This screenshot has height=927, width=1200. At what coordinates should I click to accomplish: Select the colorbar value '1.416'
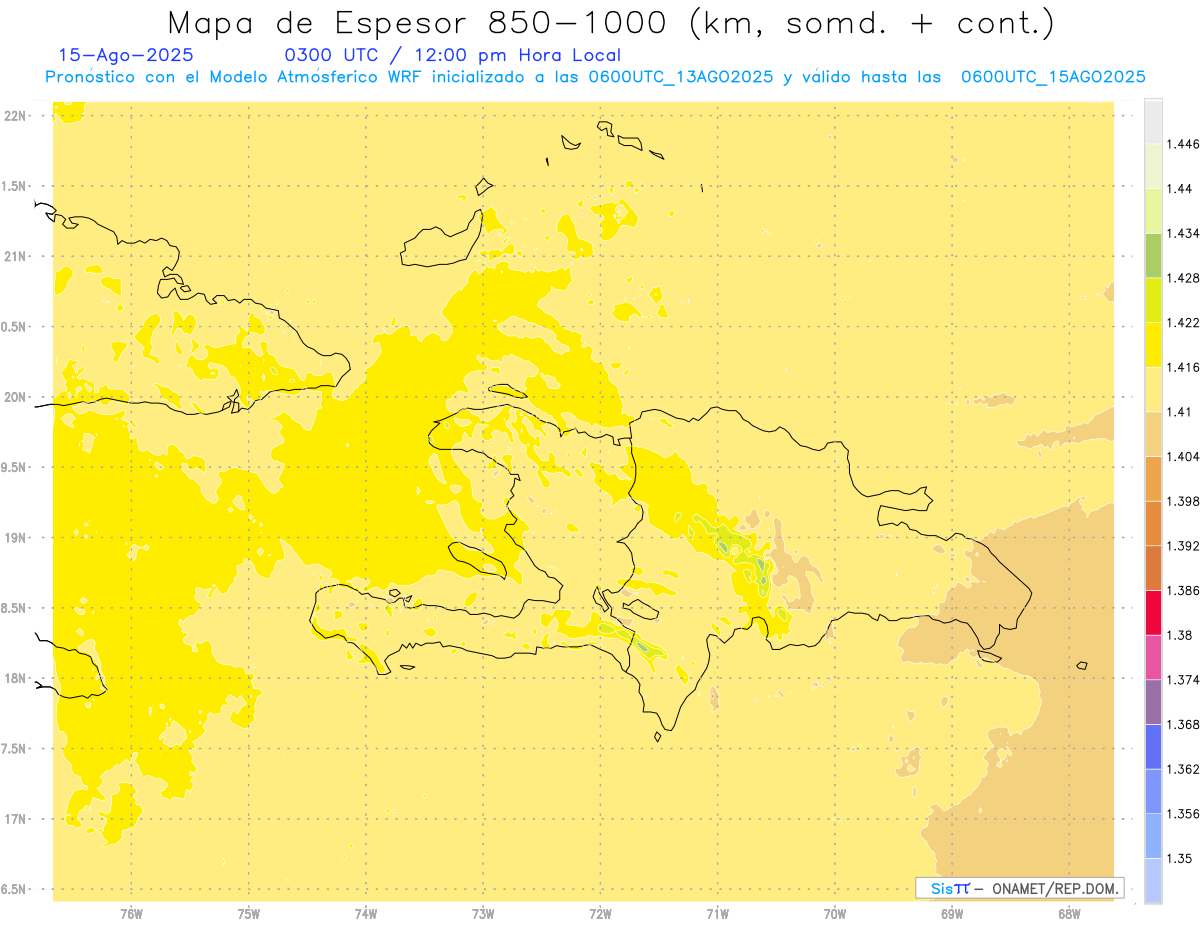(x=1185, y=367)
